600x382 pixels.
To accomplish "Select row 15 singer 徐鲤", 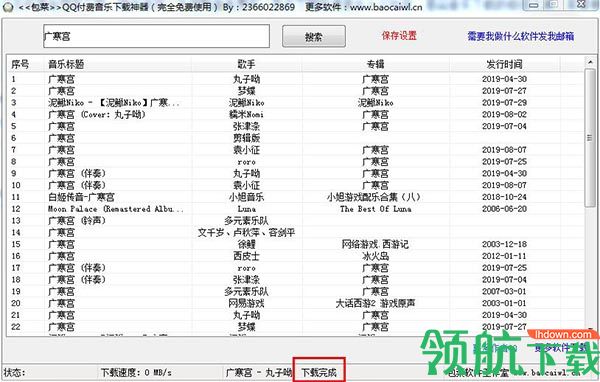I will click(246, 244).
